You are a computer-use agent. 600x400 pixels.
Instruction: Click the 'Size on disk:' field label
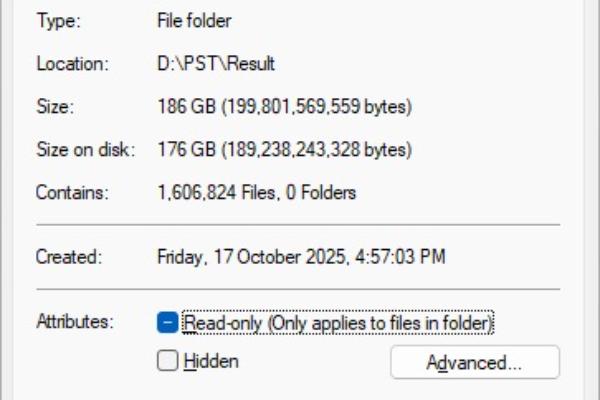pos(86,149)
